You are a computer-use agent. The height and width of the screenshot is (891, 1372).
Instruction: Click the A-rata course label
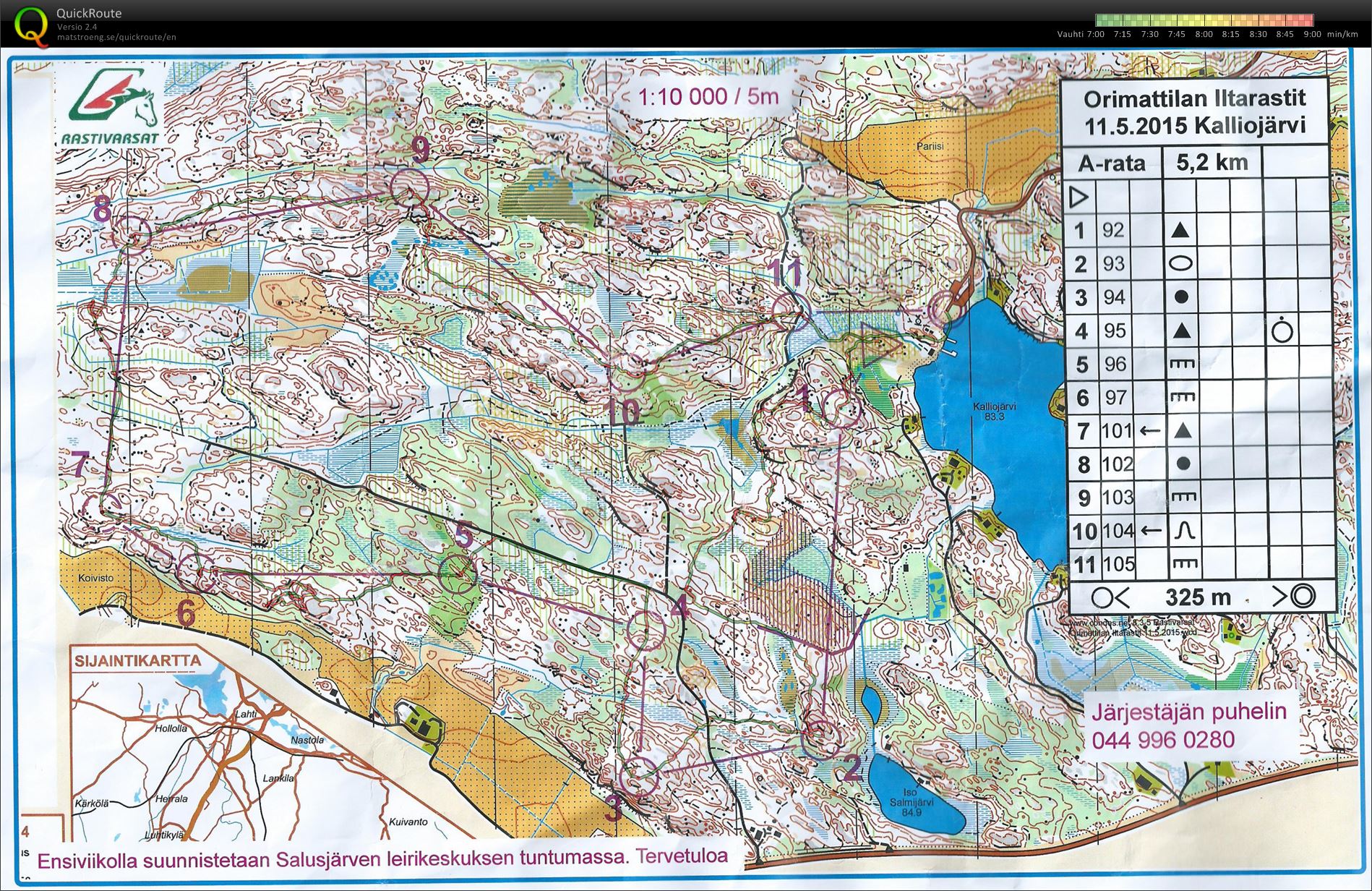[1112, 163]
